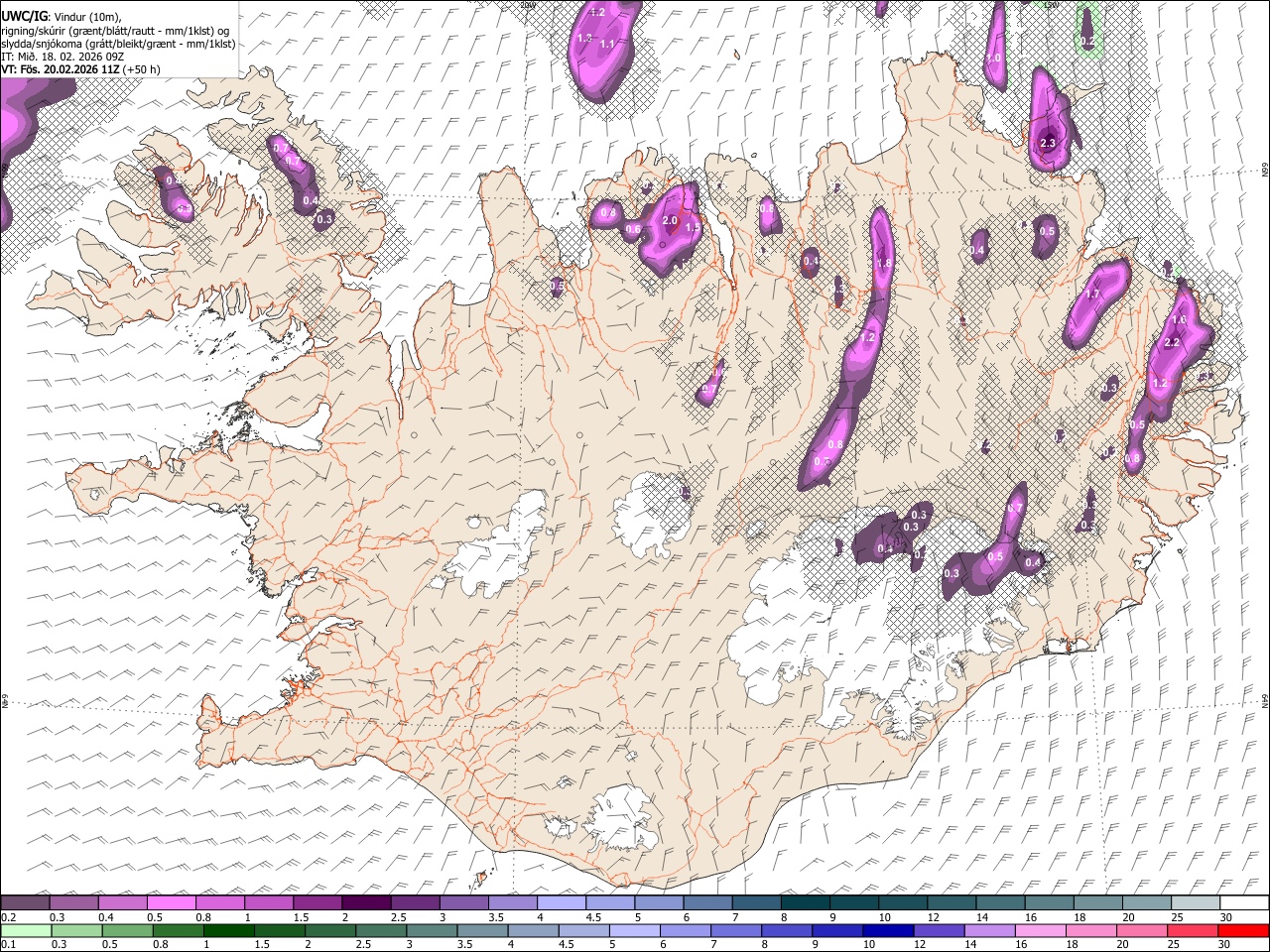
Task: Pick the dark teal snow swatch at 8
Action: point(806,903)
